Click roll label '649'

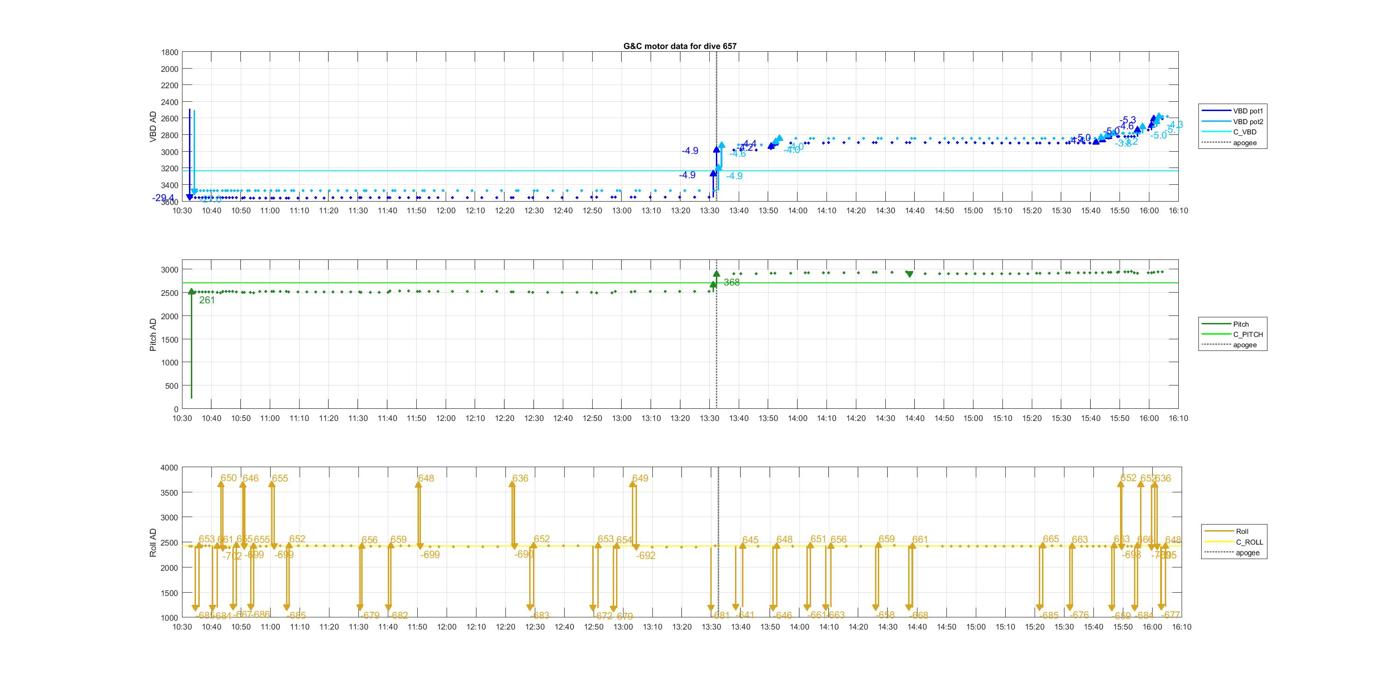click(640, 479)
